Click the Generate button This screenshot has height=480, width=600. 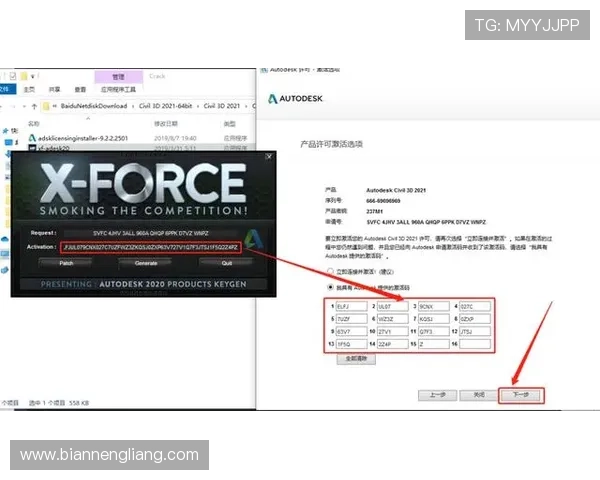pos(146,263)
